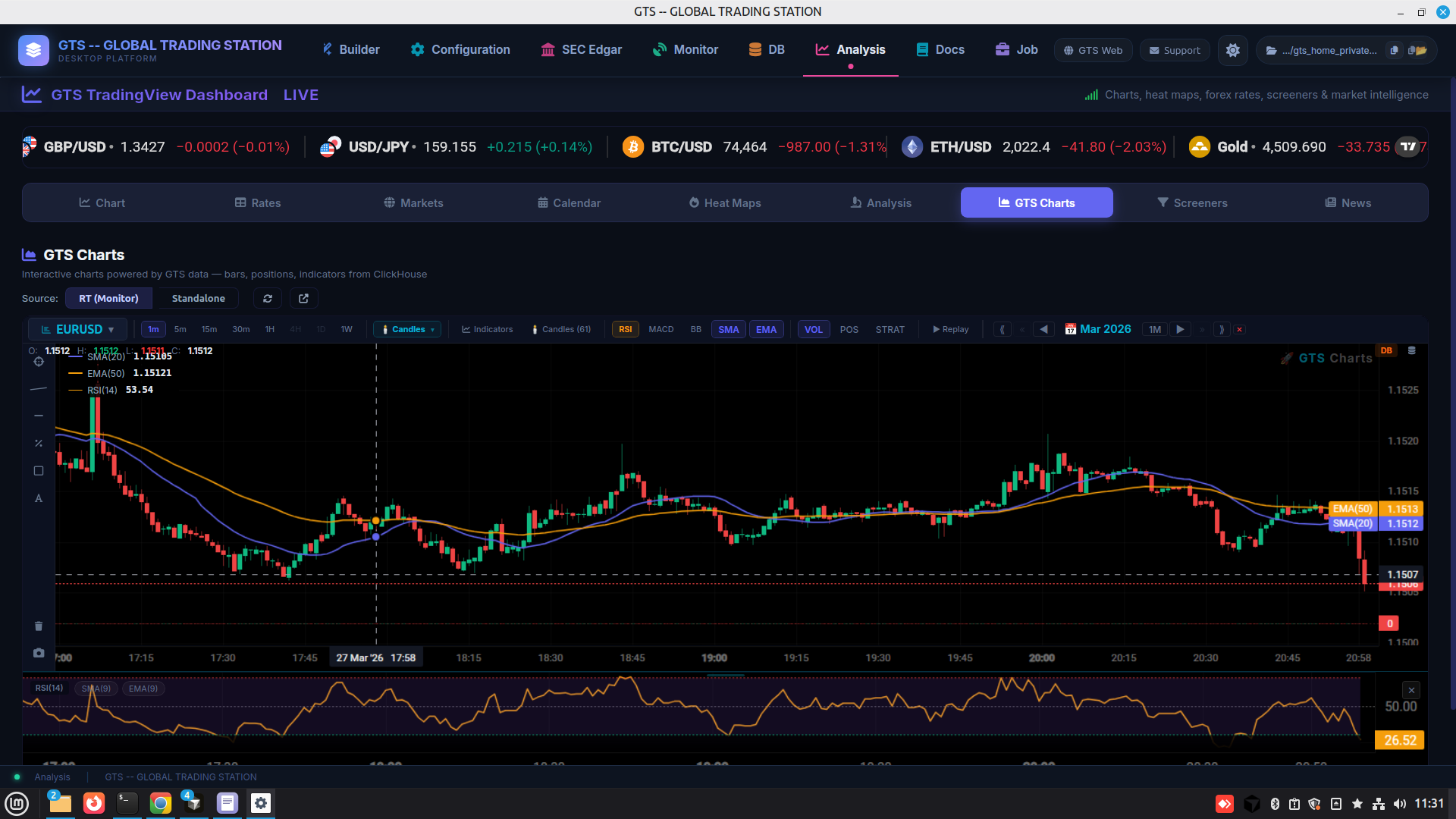Jump to earliest data with double-bracket left
Viewport: 1456px width, 819px height.
point(1003,330)
